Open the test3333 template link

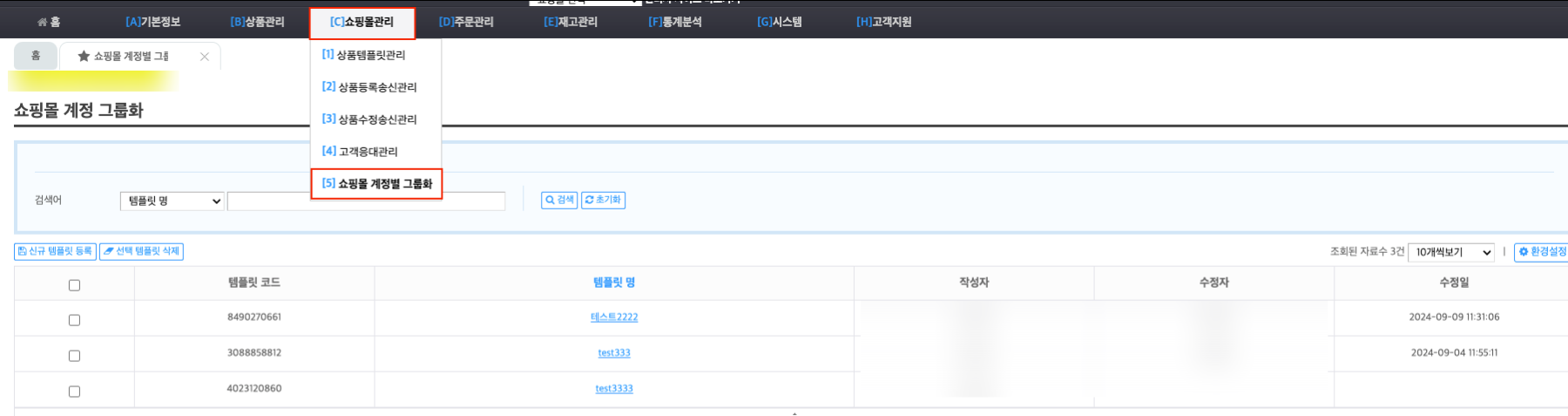pos(614,389)
